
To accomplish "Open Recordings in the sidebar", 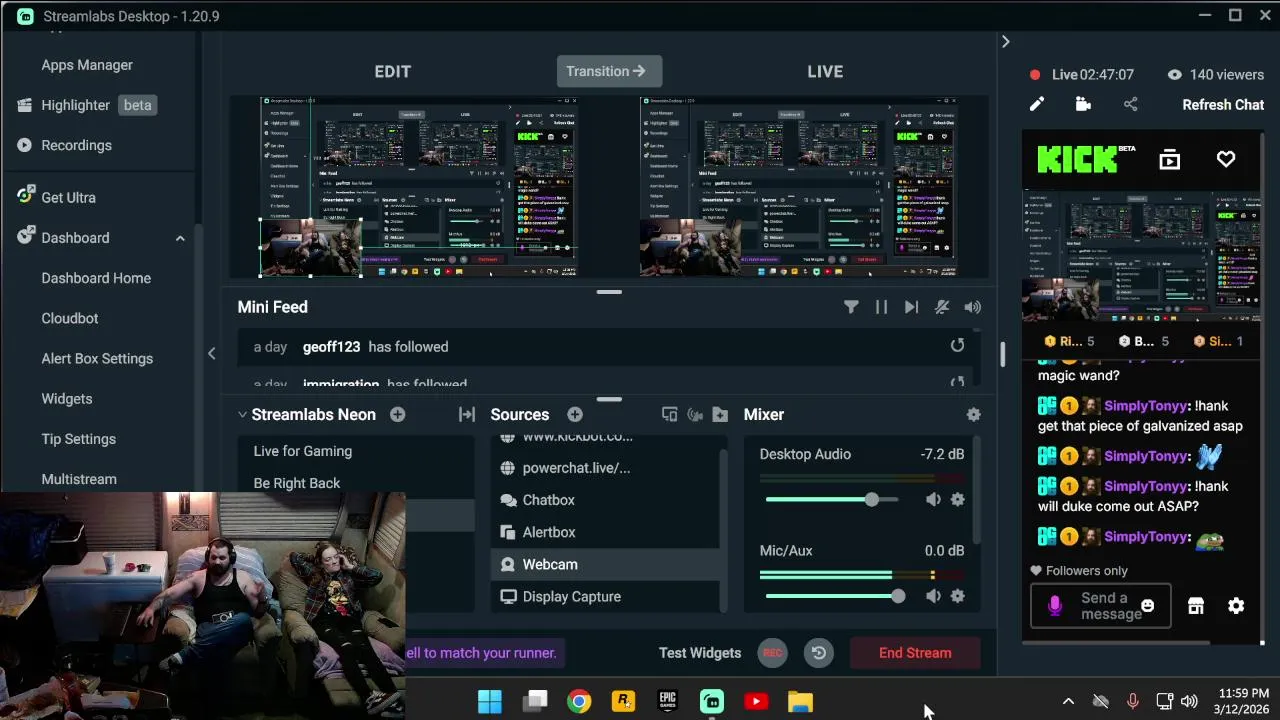I will coord(64,145).
